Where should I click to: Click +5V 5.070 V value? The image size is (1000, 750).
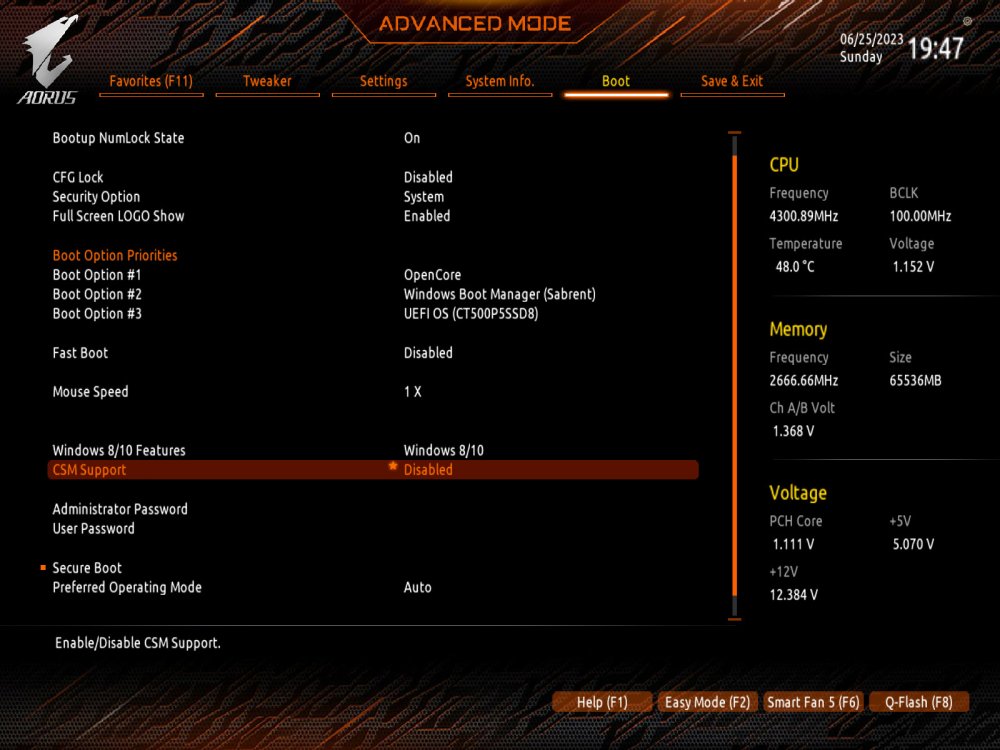[x=913, y=545]
